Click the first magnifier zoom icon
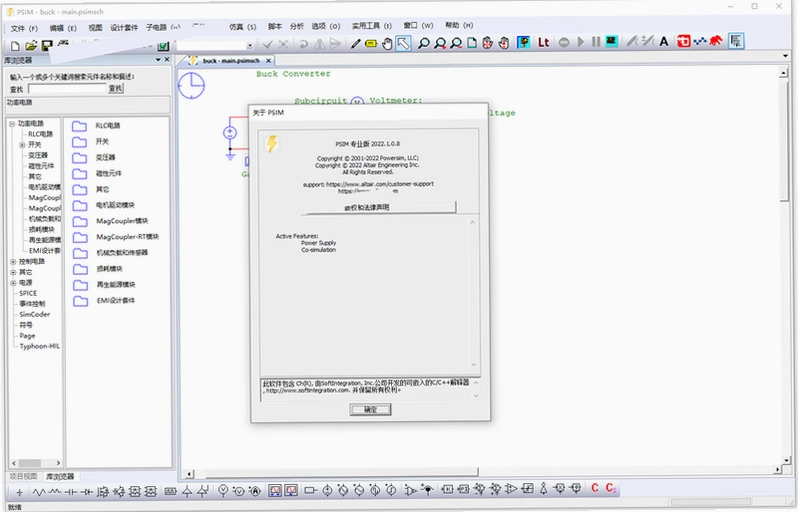The height and width of the screenshot is (512, 798). (423, 43)
